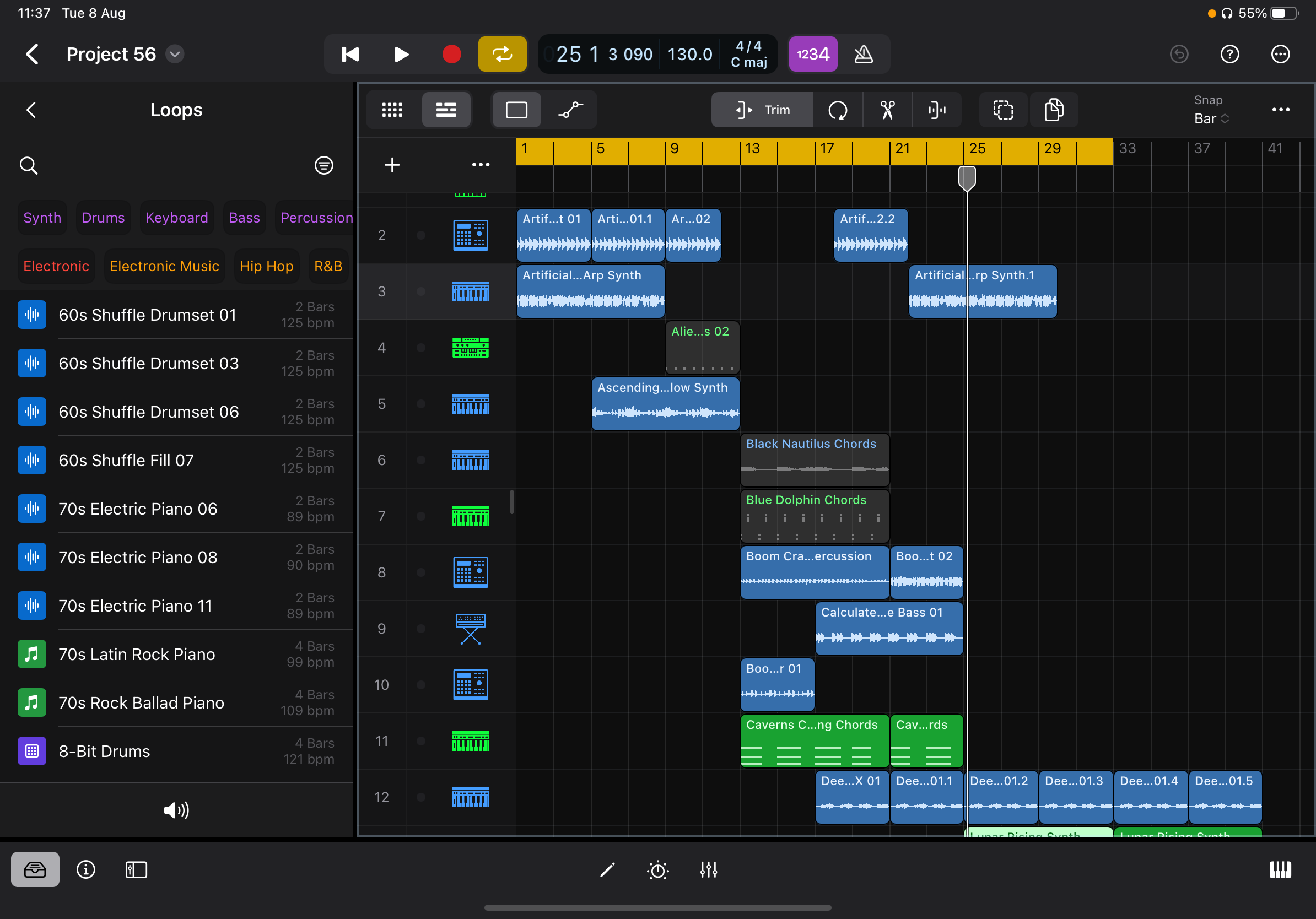Enable multiple select marquee button

pyautogui.click(x=1003, y=110)
